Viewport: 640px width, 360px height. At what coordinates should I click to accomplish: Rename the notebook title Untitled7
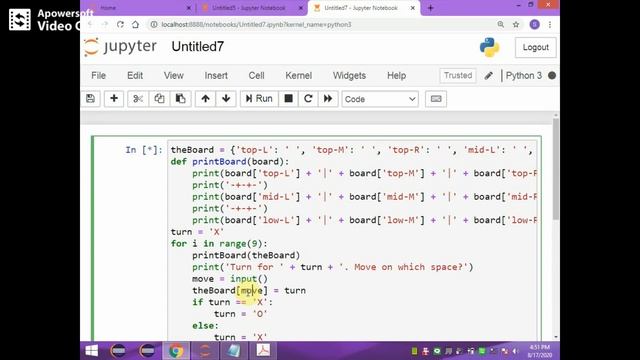click(x=198, y=47)
